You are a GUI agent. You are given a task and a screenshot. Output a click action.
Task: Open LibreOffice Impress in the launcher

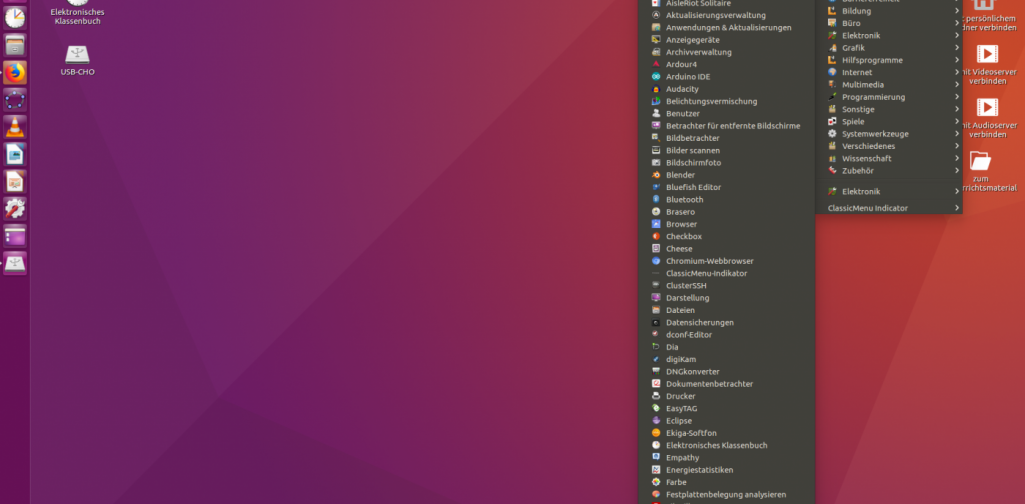coord(15,181)
